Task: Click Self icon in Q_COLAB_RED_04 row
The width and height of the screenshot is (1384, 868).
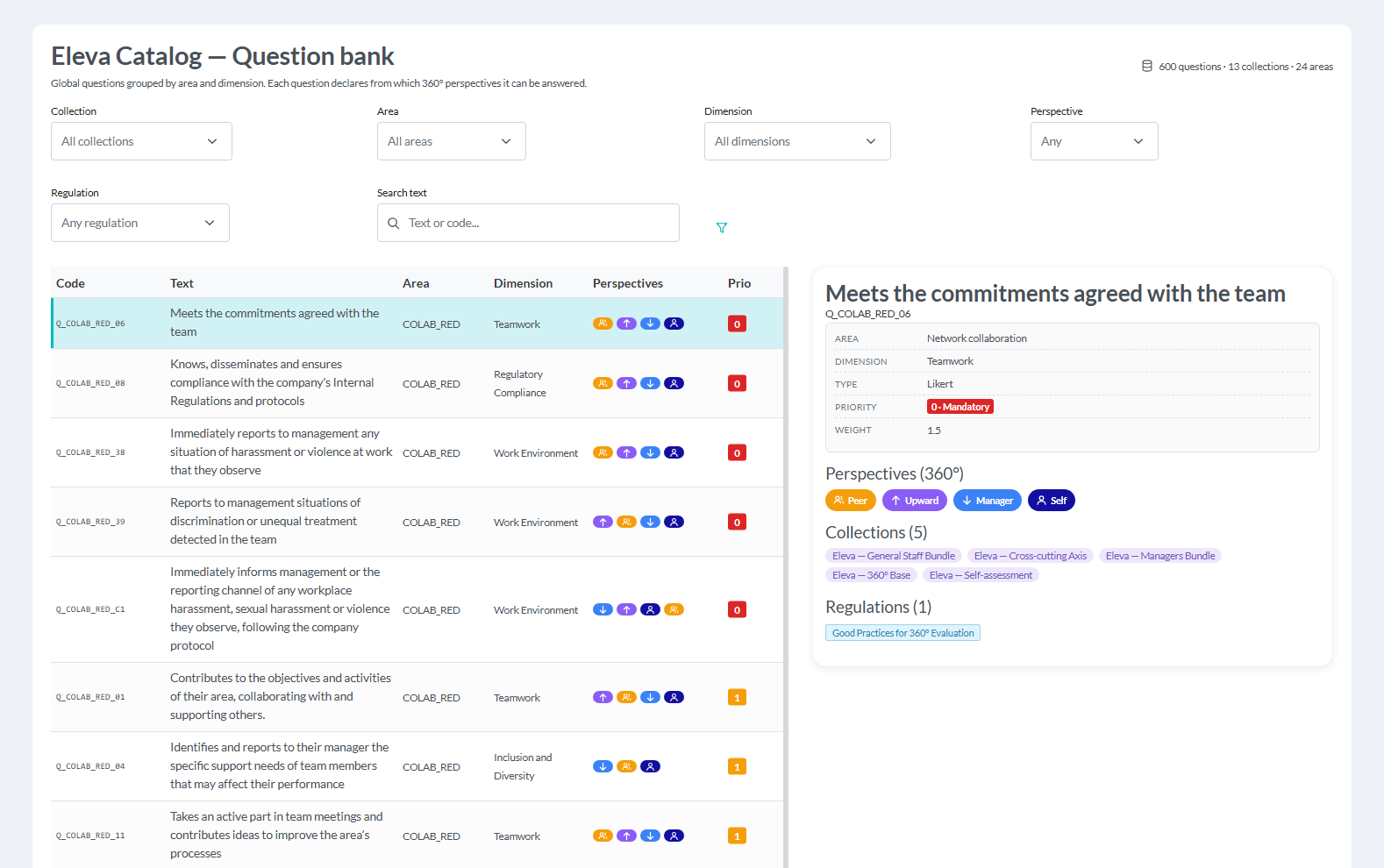Action: click(x=650, y=766)
